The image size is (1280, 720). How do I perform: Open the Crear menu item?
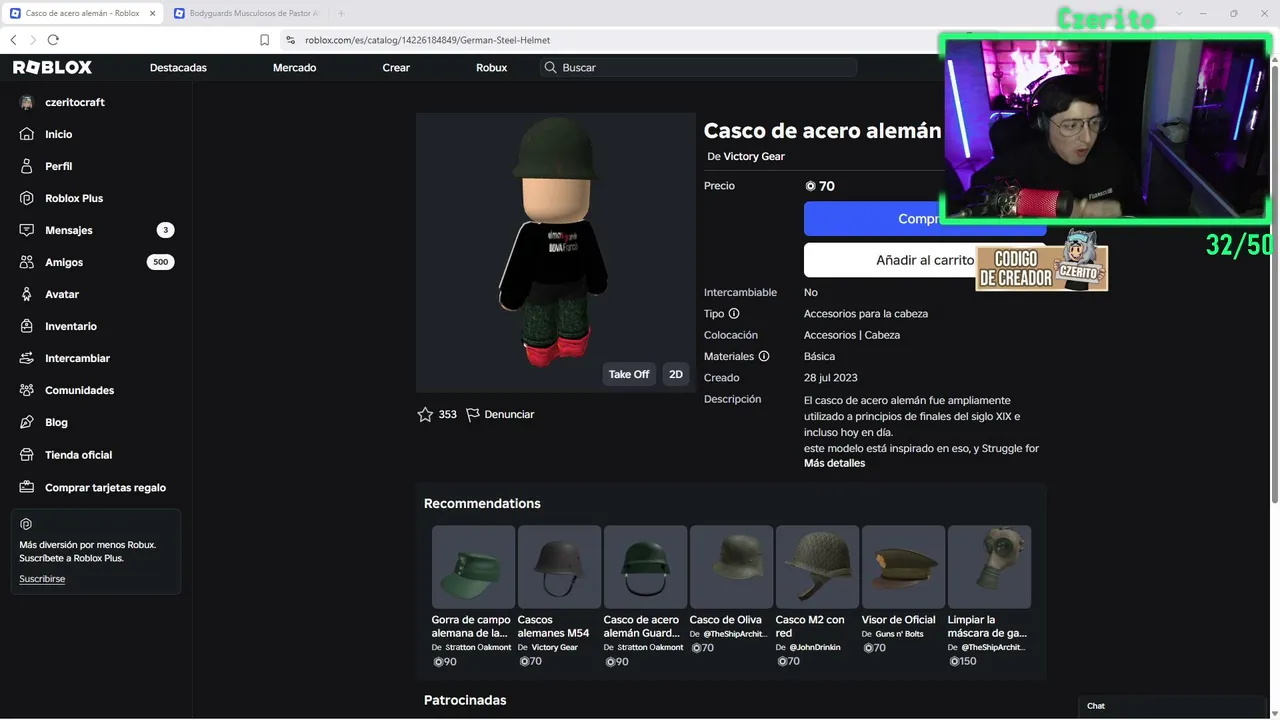[396, 67]
